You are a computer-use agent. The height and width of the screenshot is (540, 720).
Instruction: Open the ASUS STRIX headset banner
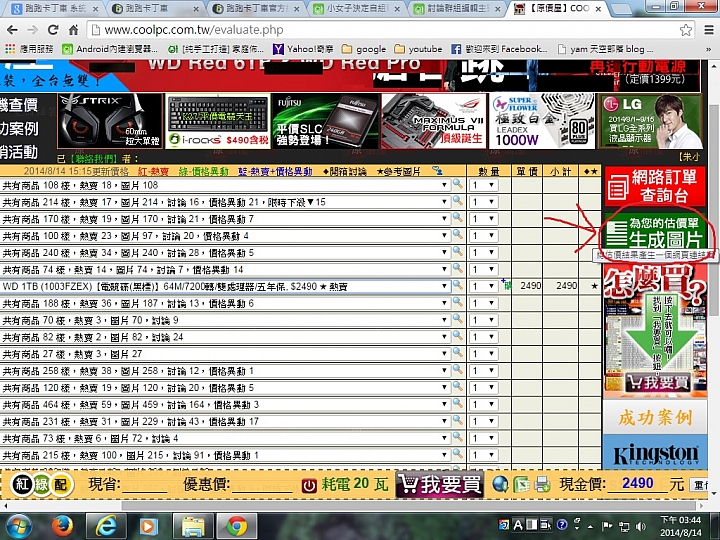110,121
